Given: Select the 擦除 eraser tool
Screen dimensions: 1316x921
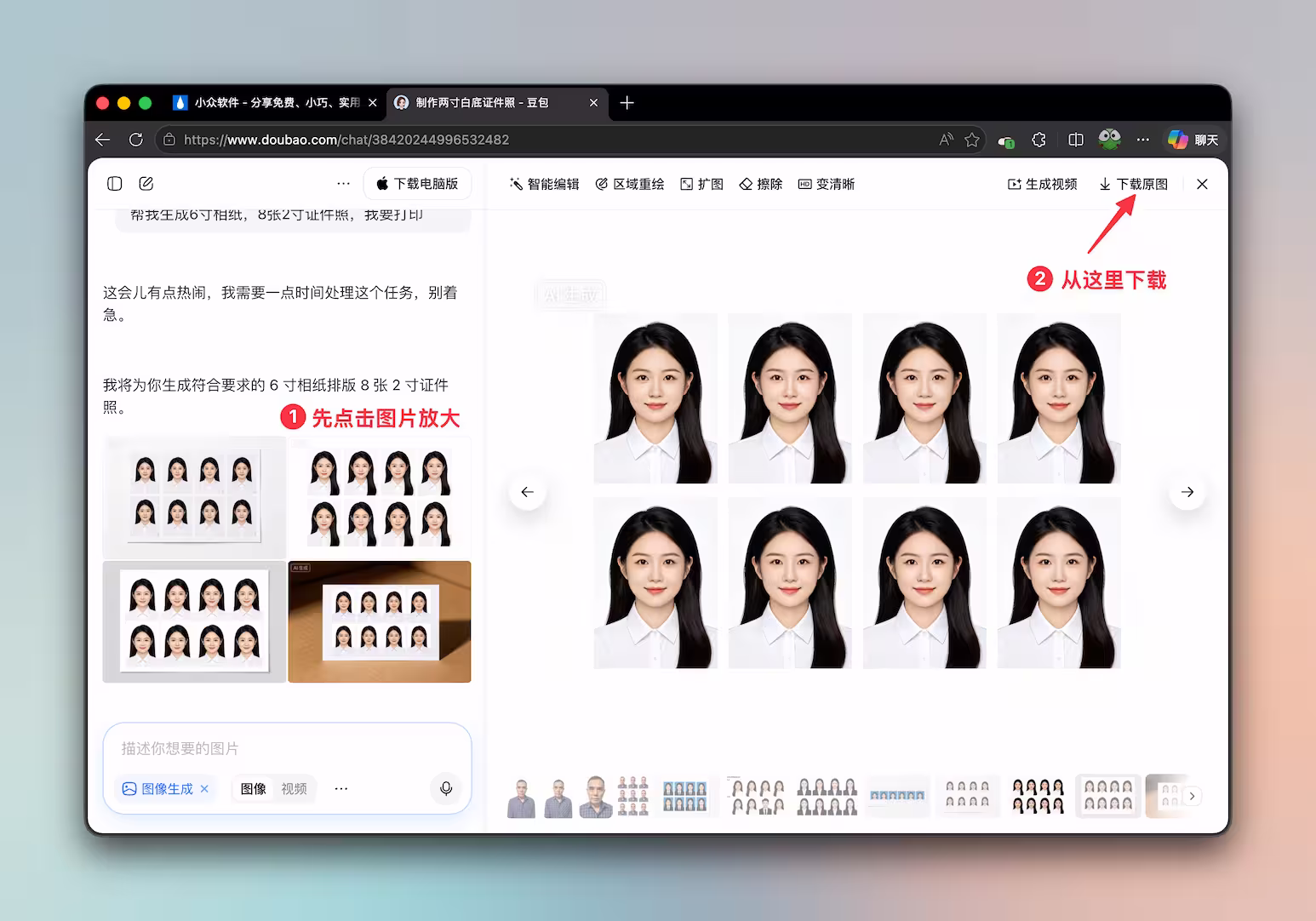Looking at the screenshot, I should tap(760, 184).
